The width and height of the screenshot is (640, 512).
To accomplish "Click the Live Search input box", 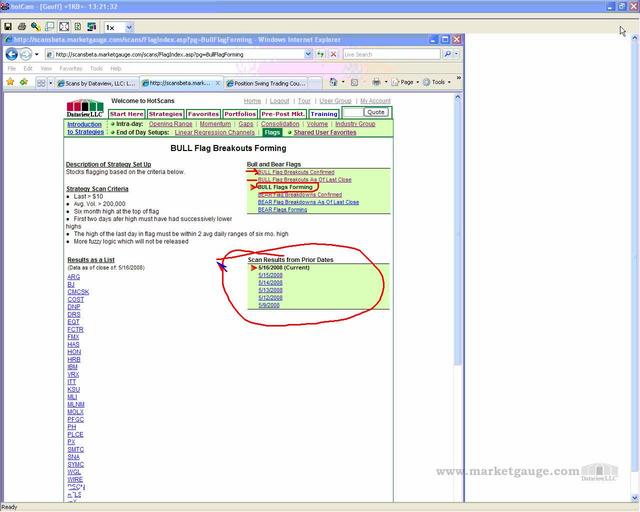I will click(391, 54).
